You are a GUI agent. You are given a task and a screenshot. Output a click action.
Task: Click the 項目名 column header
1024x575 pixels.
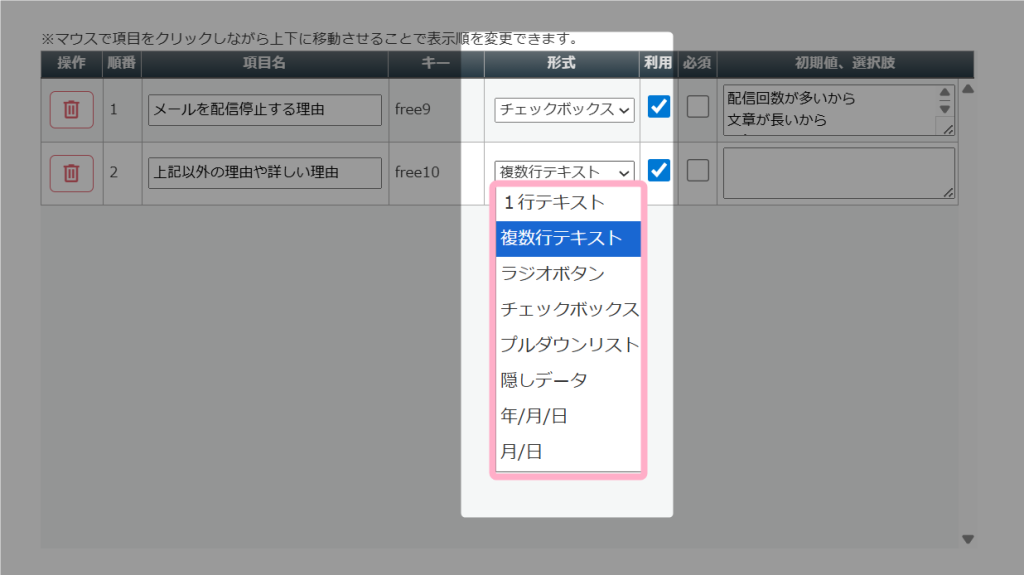click(x=264, y=63)
